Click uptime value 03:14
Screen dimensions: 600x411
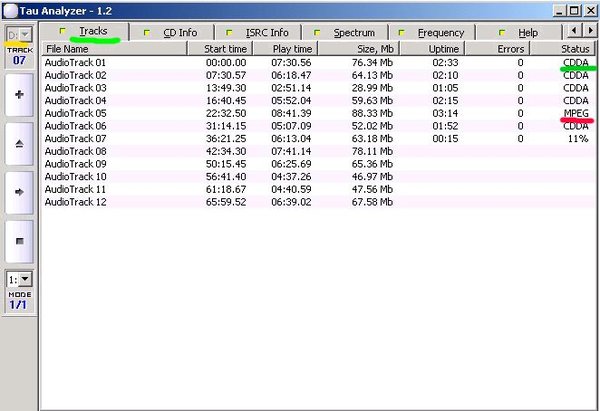pos(445,113)
